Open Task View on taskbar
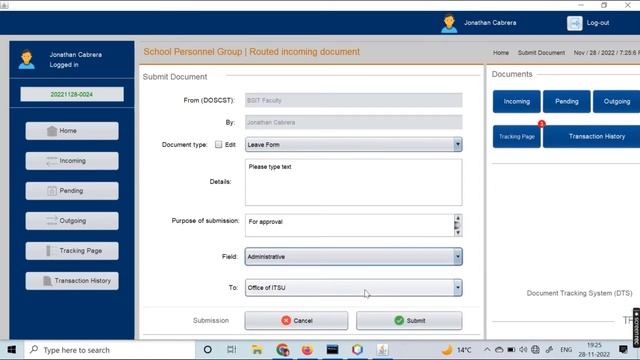Viewport: 640px width, 360px height. pyautogui.click(x=231, y=350)
